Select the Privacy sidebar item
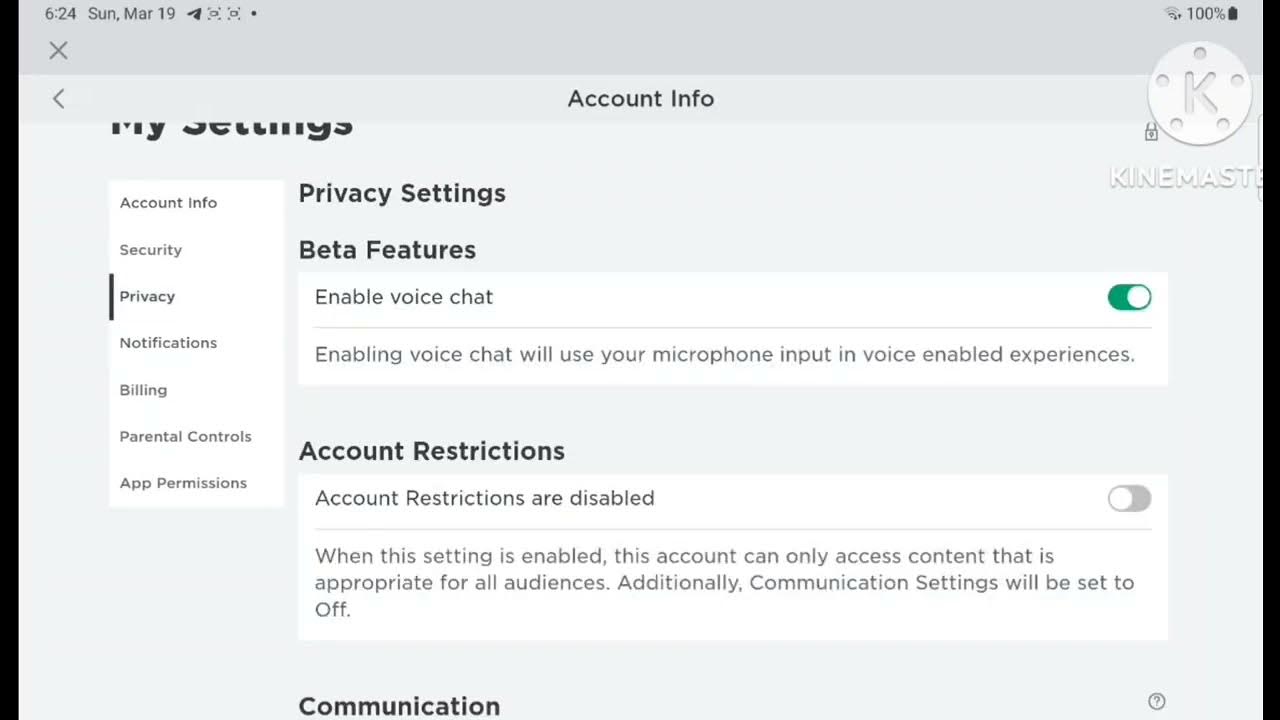Viewport: 1280px width, 720px height. click(x=147, y=296)
